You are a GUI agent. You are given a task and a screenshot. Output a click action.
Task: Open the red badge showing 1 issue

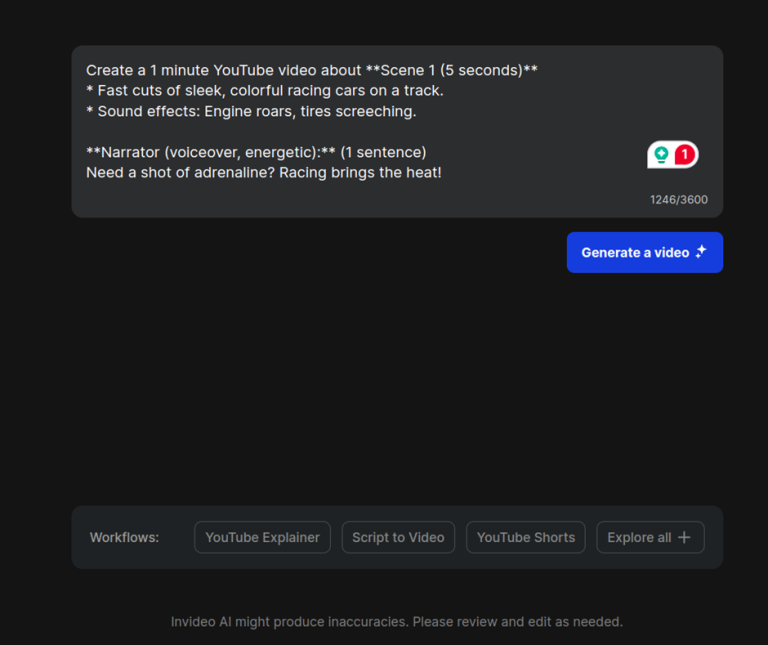coord(685,155)
